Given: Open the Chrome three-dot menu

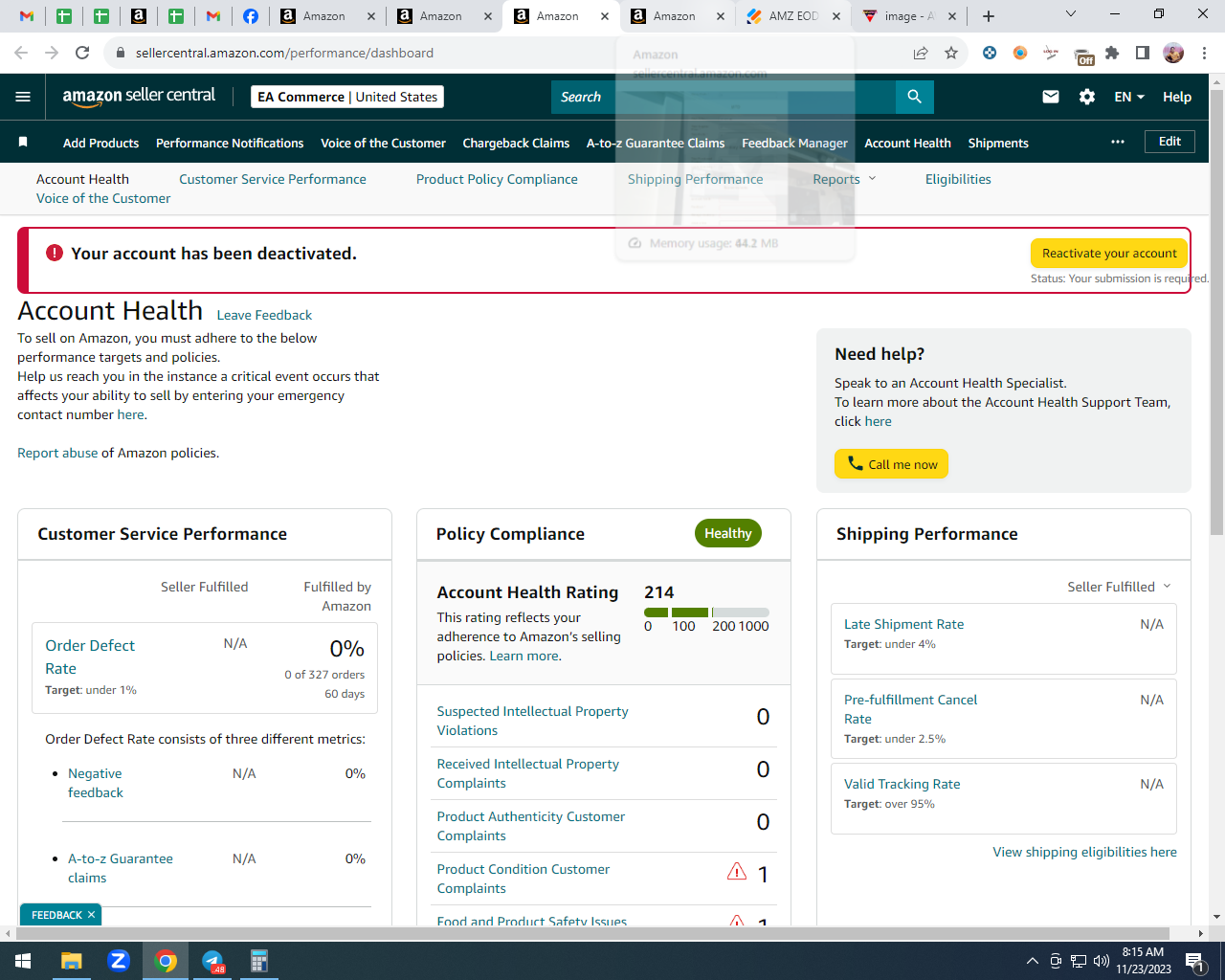Looking at the screenshot, I should 1205,53.
